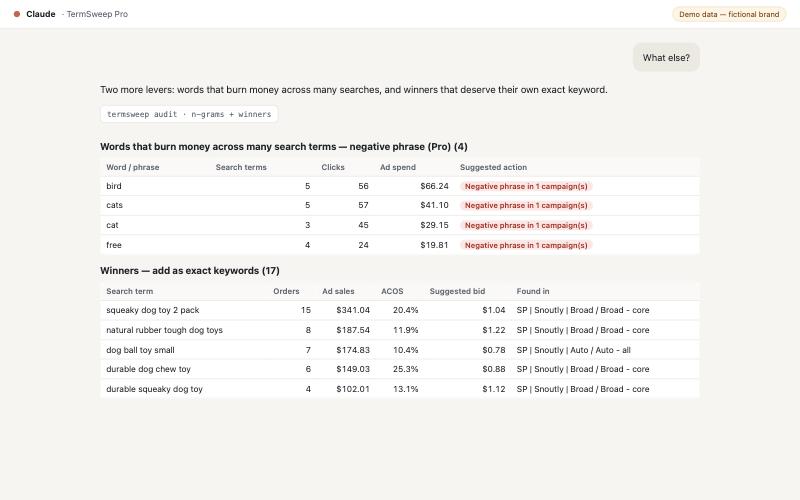Click the Ad spend column header

pyautogui.click(x=397, y=167)
